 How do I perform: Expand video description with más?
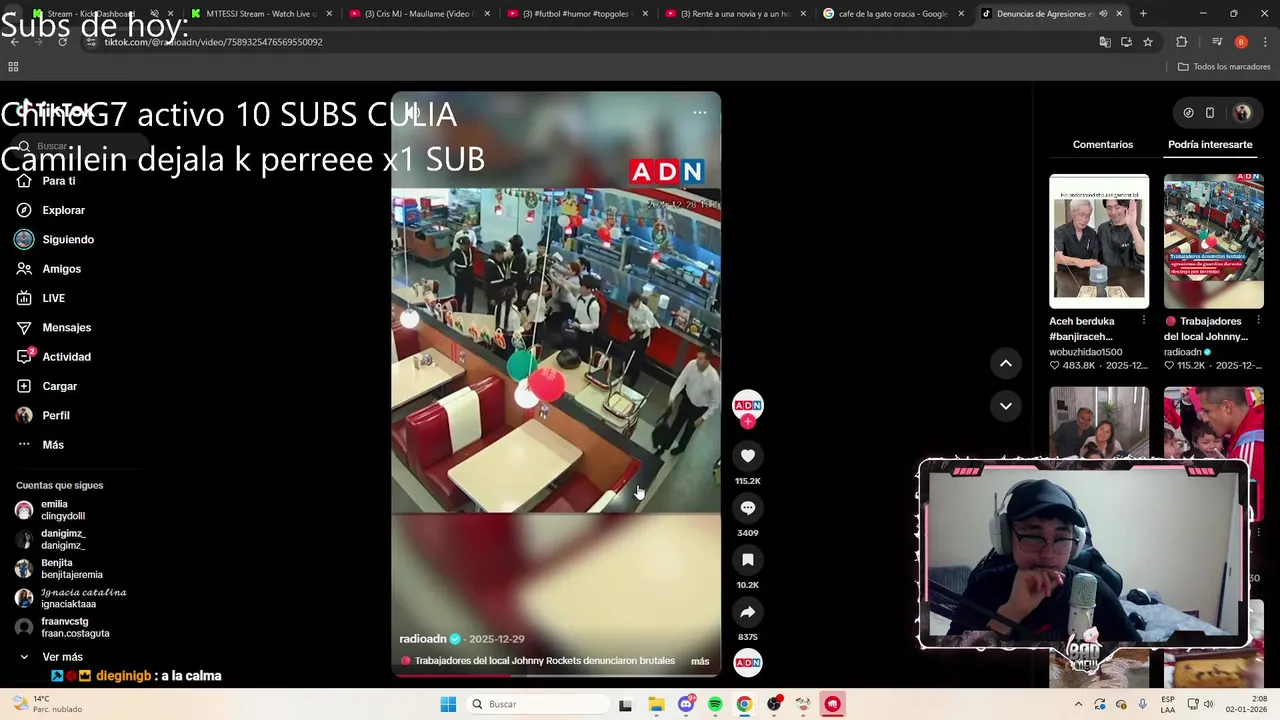700,661
